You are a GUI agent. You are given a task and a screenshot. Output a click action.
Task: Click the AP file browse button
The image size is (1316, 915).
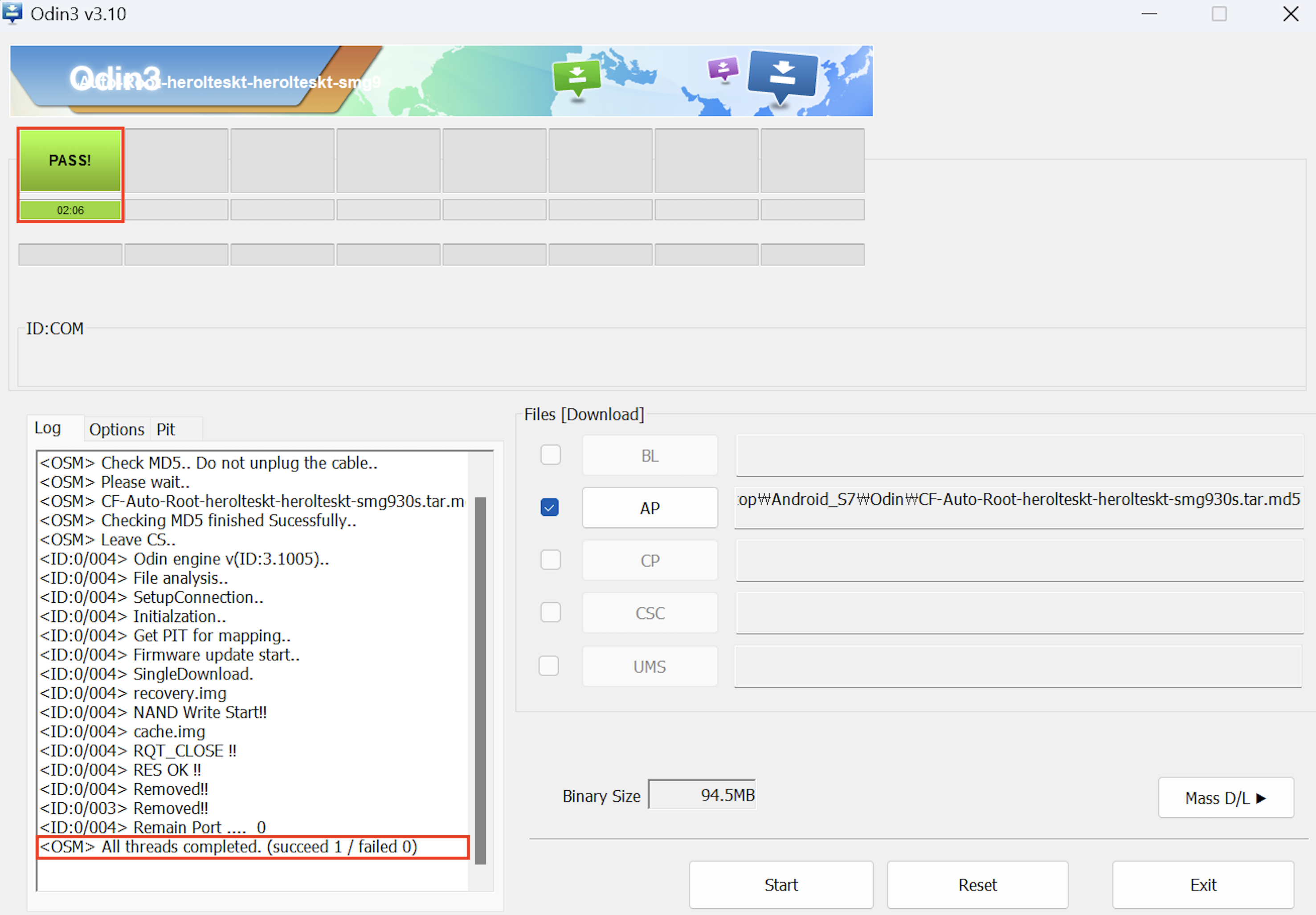pos(650,508)
